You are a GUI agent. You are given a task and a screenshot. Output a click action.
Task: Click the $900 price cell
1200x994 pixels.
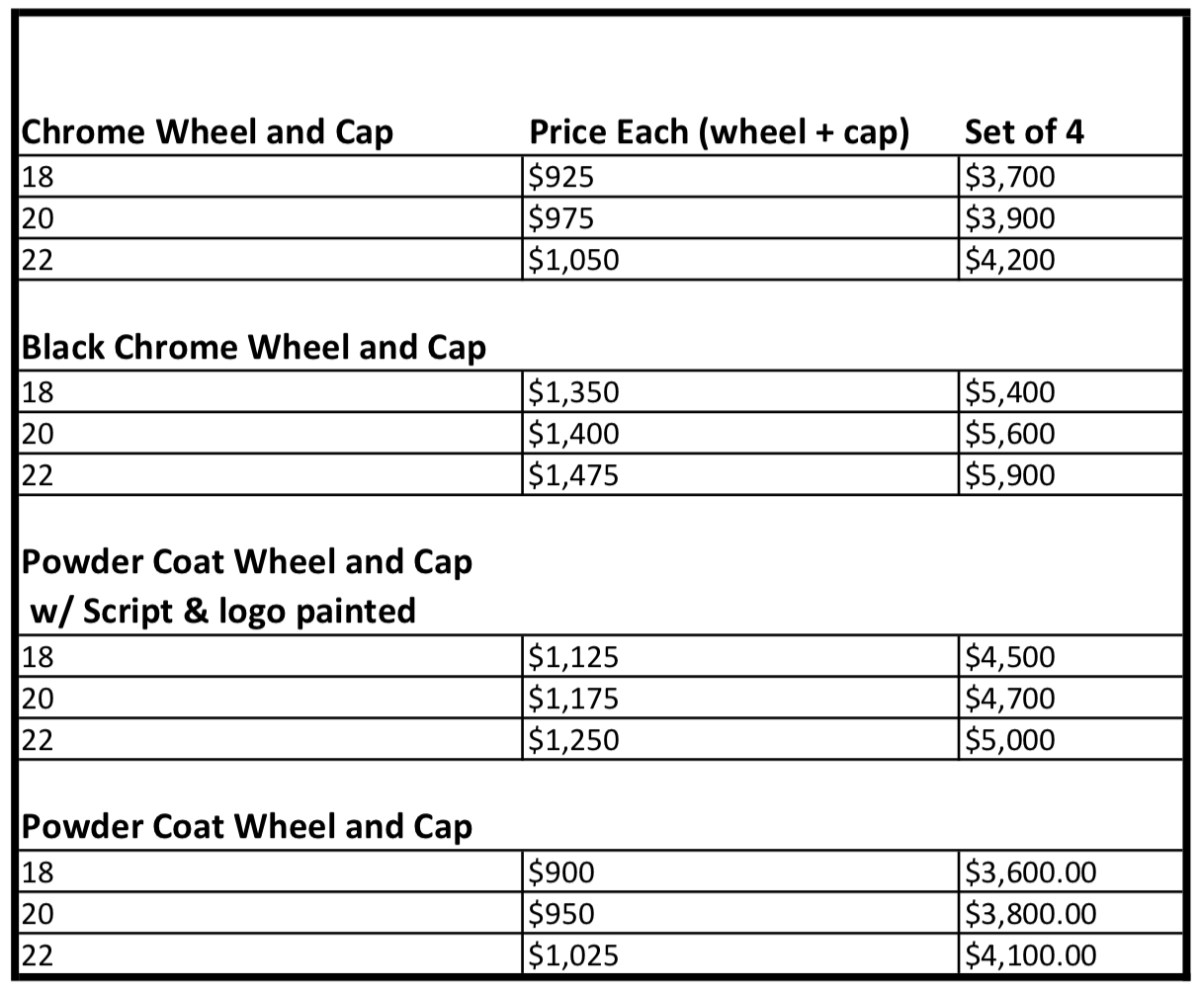coord(562,873)
